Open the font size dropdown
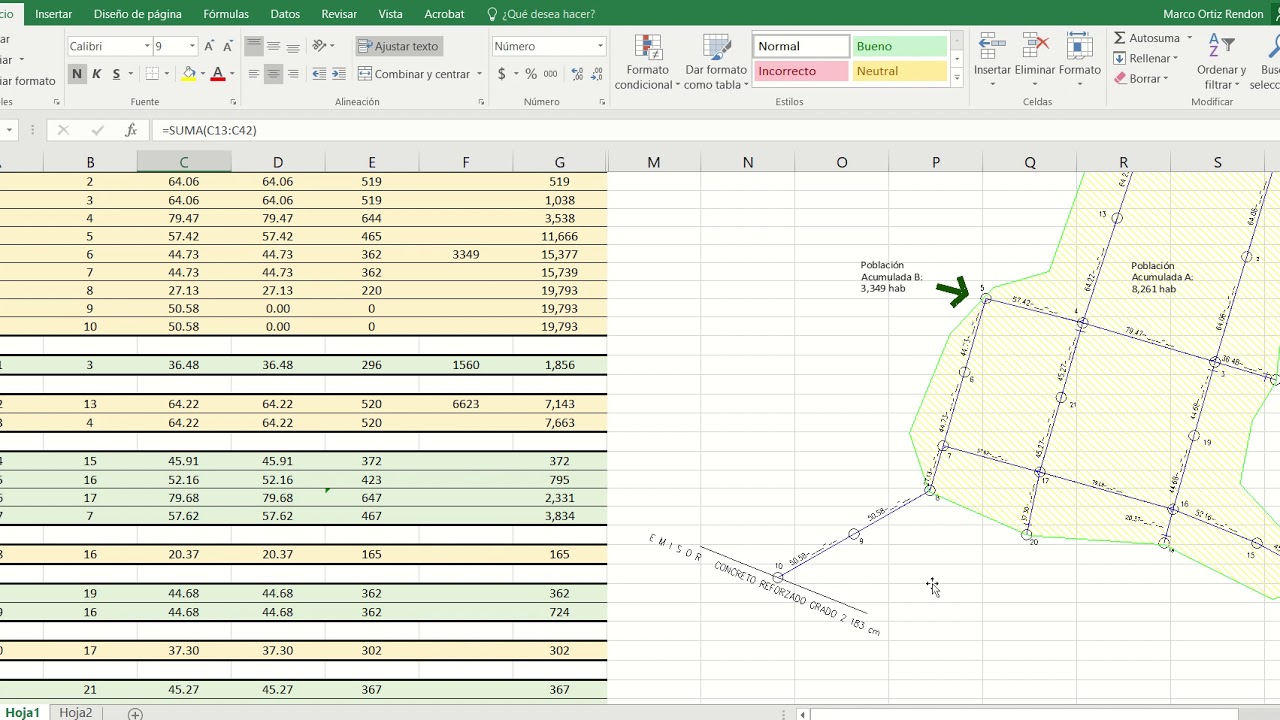This screenshot has width=1280, height=720. tap(192, 46)
